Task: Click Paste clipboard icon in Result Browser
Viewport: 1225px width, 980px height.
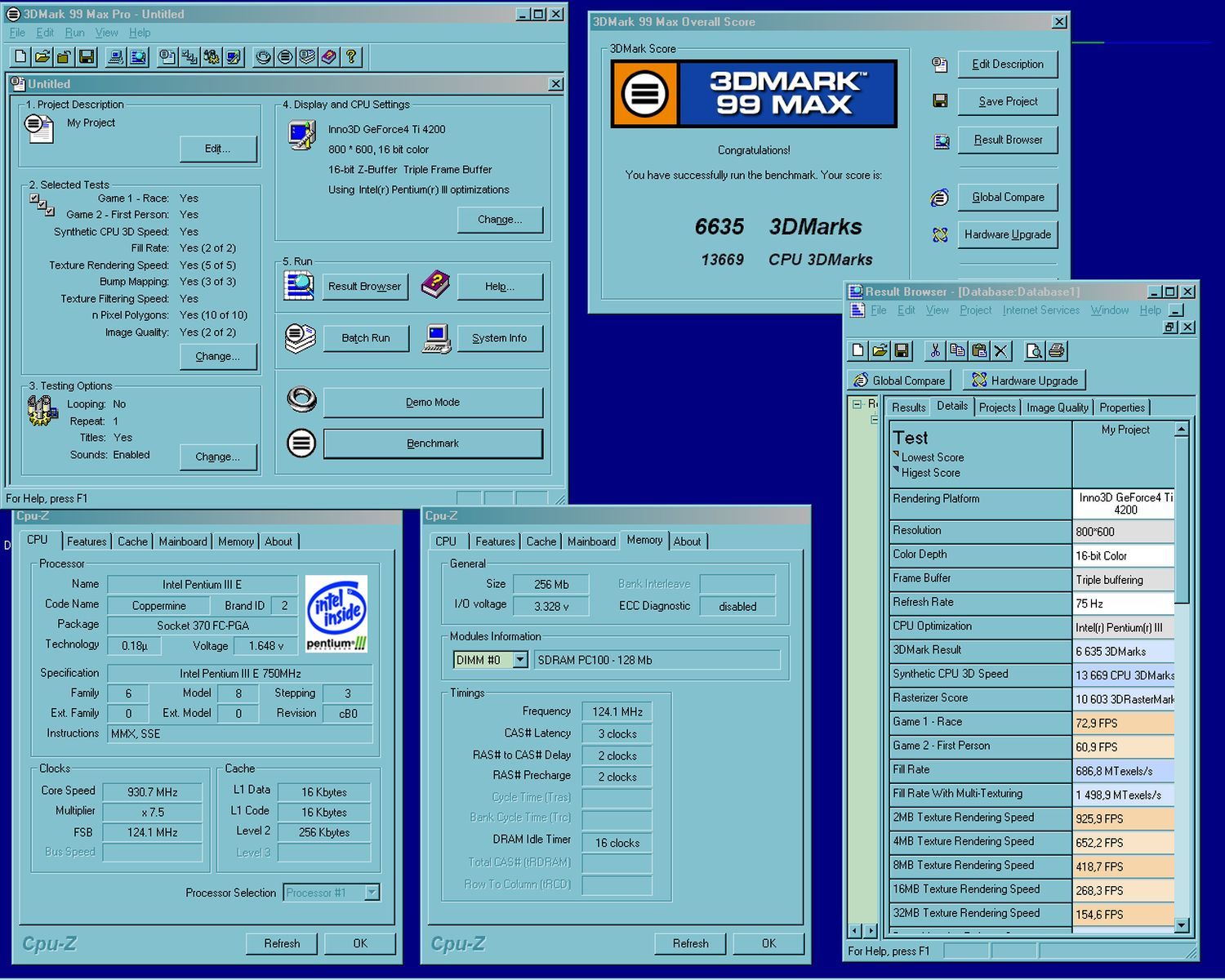Action: pyautogui.click(x=979, y=351)
